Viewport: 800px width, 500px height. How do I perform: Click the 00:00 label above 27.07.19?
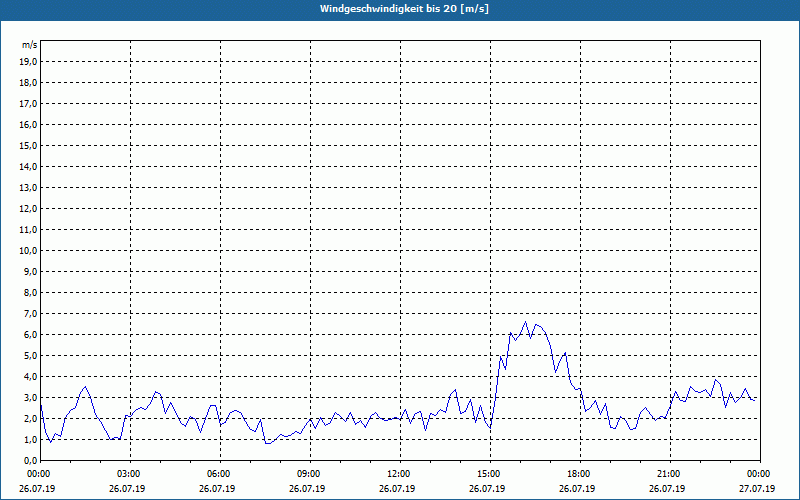click(x=760, y=474)
